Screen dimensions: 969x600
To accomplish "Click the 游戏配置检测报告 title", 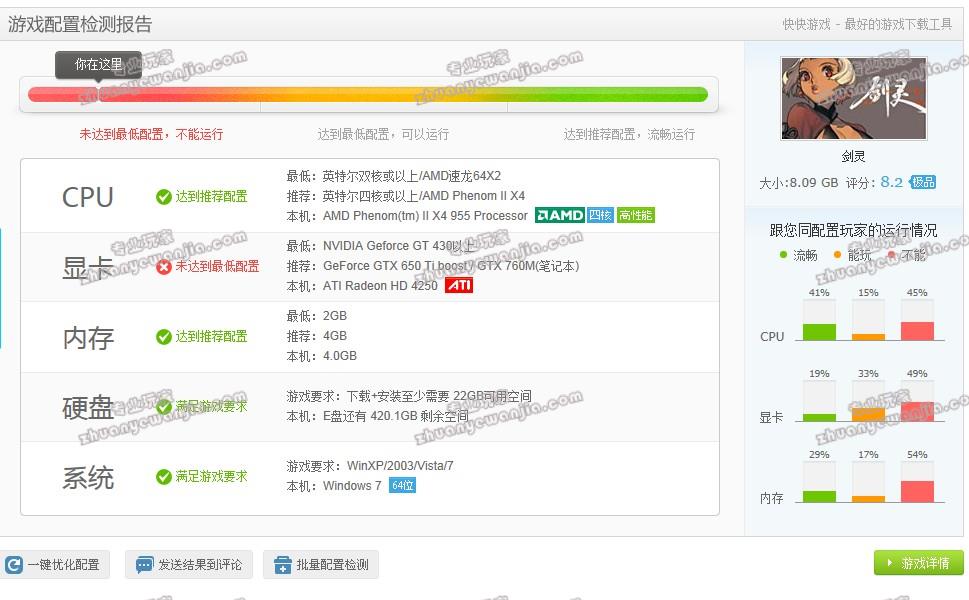I will [80, 24].
